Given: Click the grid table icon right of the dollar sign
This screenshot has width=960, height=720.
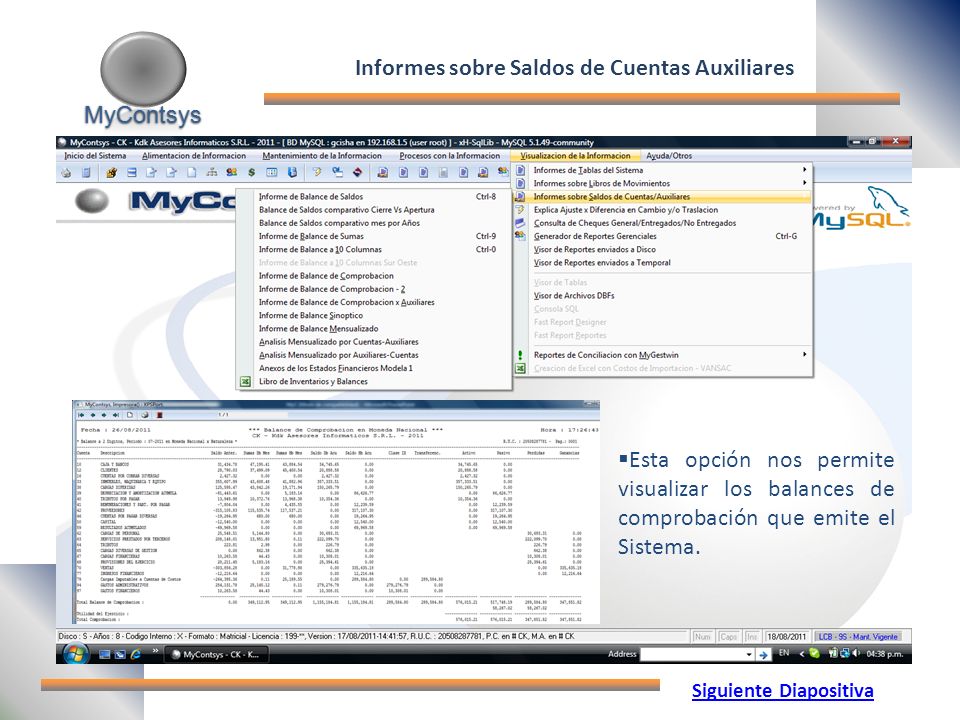Looking at the screenshot, I should 271,173.
